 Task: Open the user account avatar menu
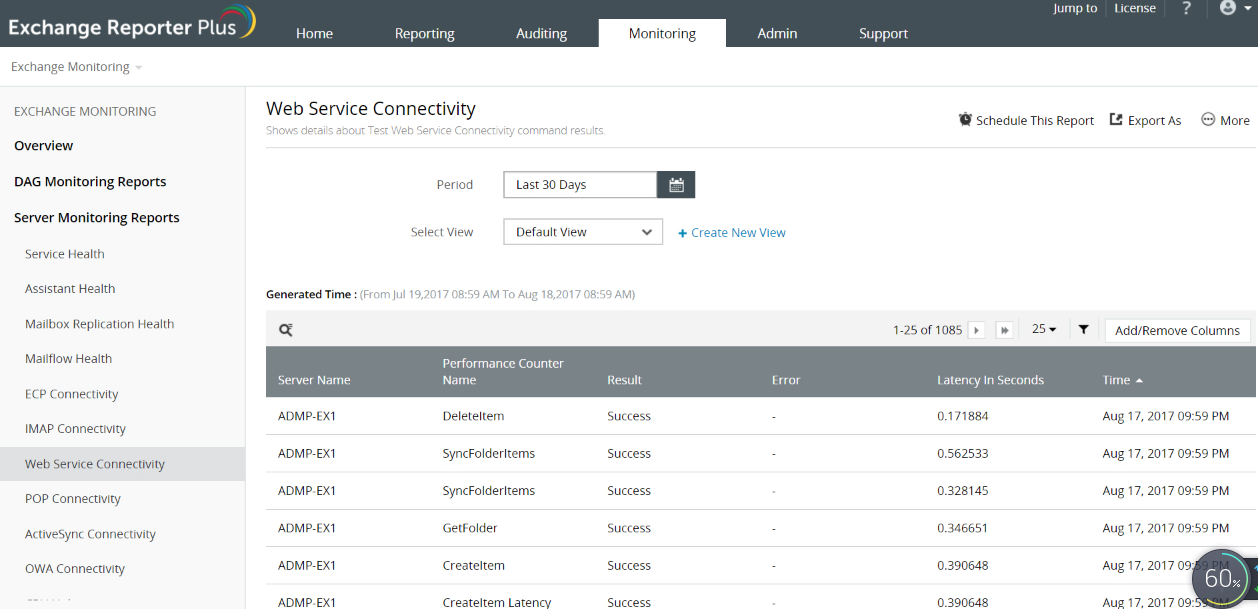coord(1236,8)
